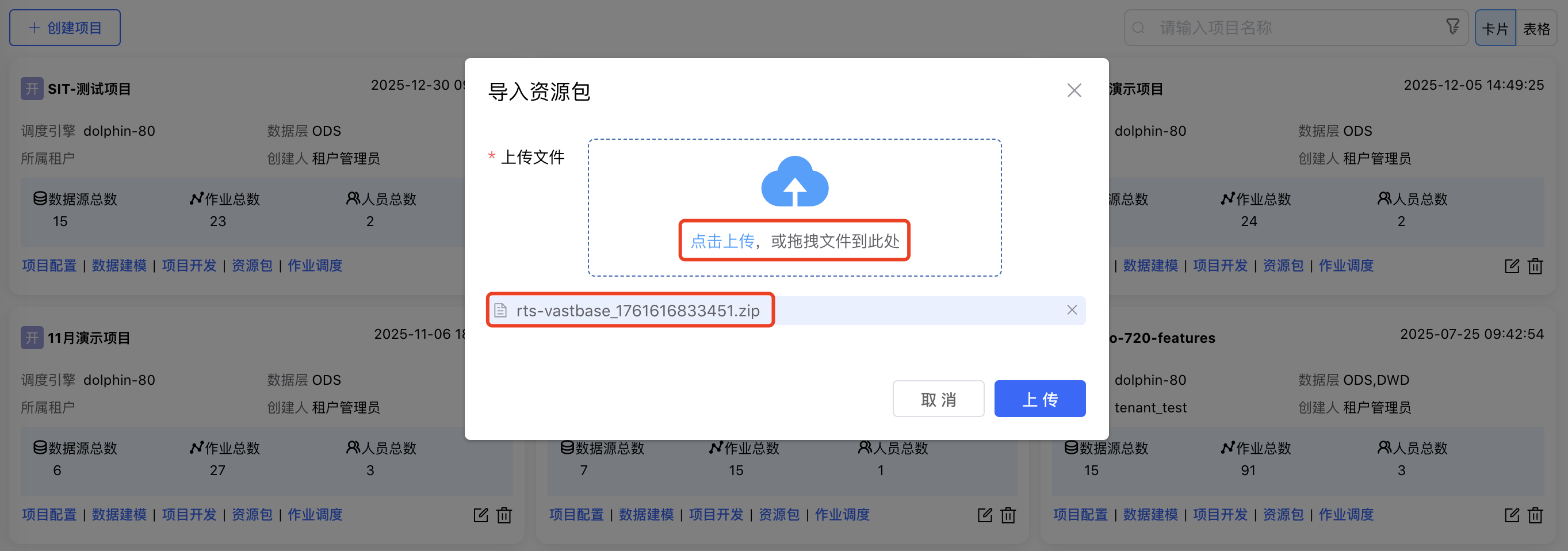
Task: Open 项目开发 on the card with 7 data sources
Action: click(717, 514)
